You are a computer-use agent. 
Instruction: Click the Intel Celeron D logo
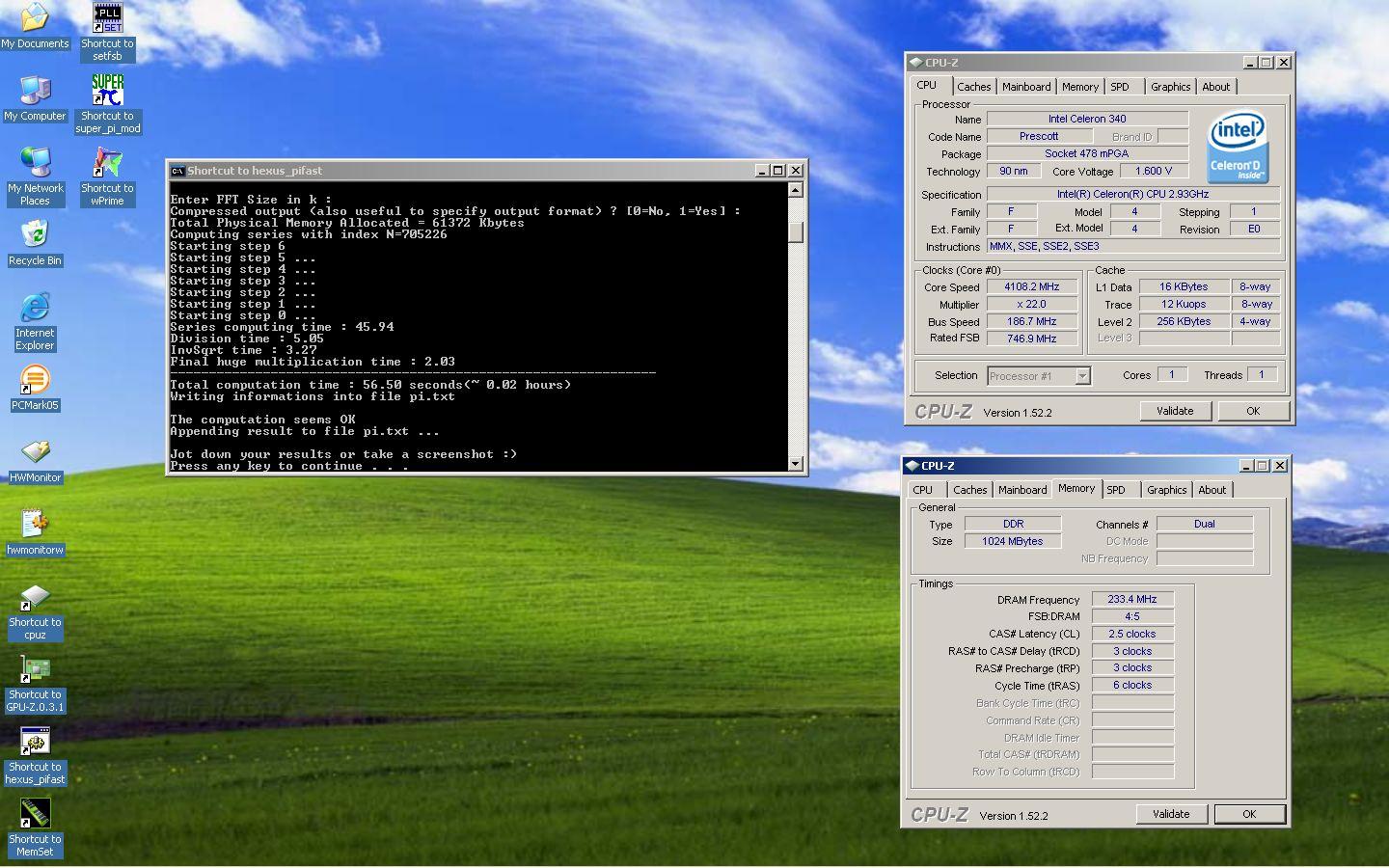(1237, 148)
